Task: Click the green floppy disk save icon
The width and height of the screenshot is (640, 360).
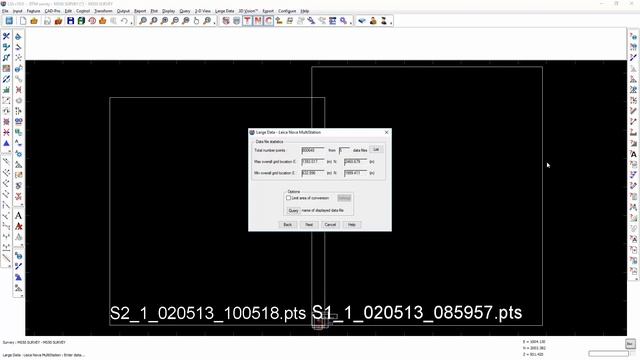Action: (x=81, y=21)
